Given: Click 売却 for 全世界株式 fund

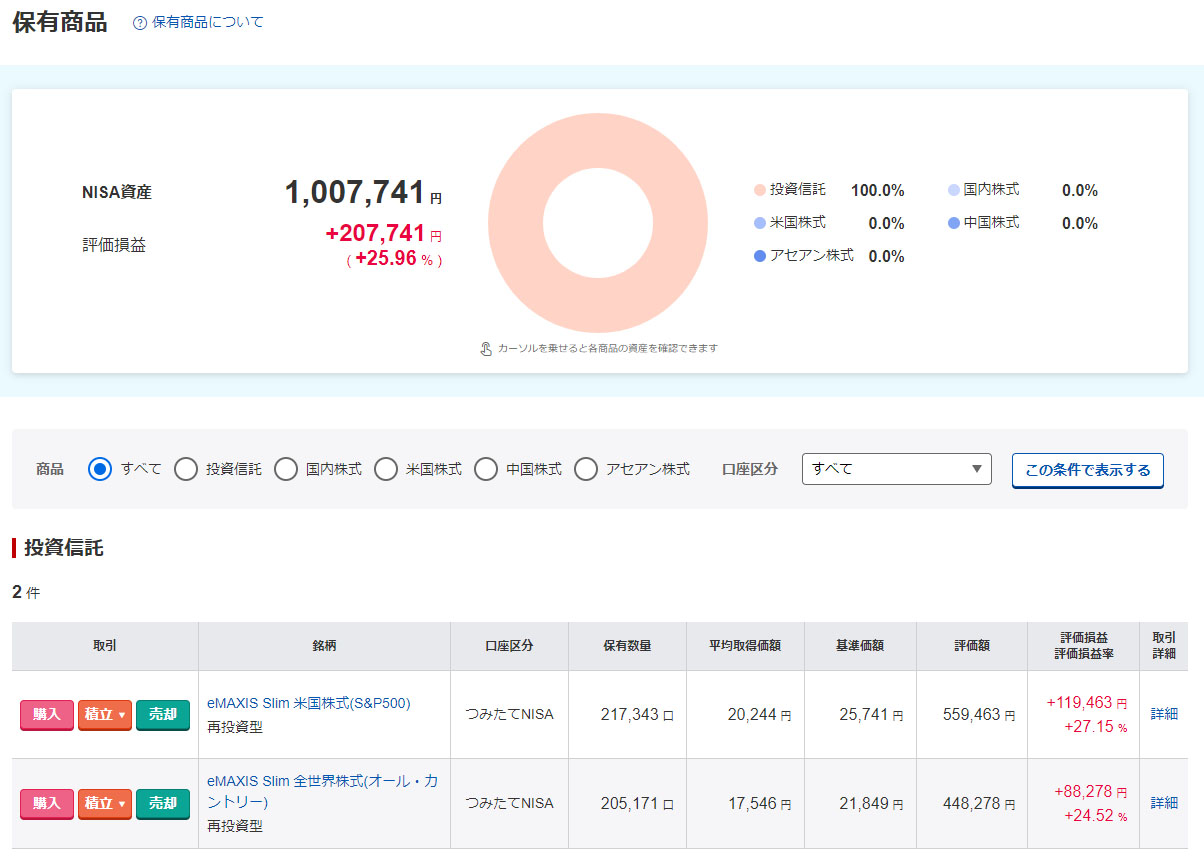Looking at the screenshot, I should click(x=163, y=803).
